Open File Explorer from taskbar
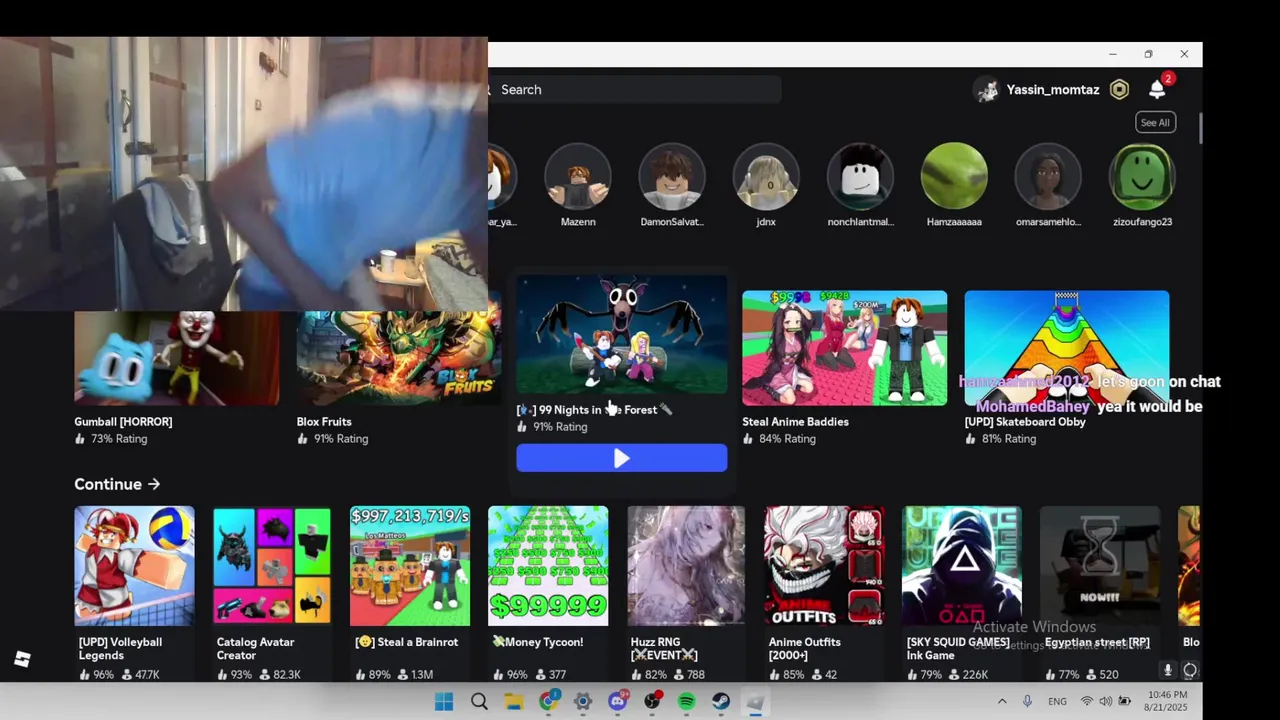1280x720 pixels. click(x=514, y=702)
